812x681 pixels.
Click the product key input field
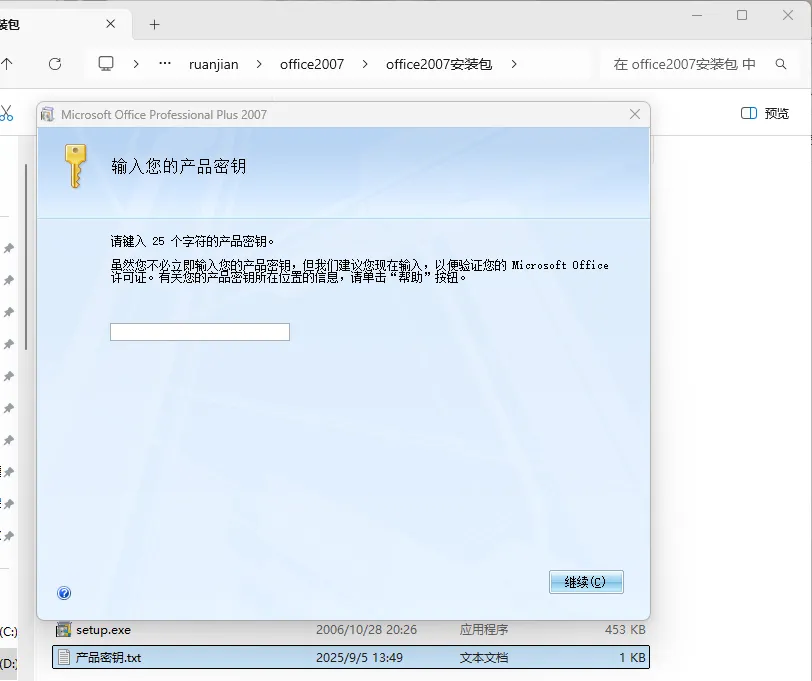[x=199, y=332]
